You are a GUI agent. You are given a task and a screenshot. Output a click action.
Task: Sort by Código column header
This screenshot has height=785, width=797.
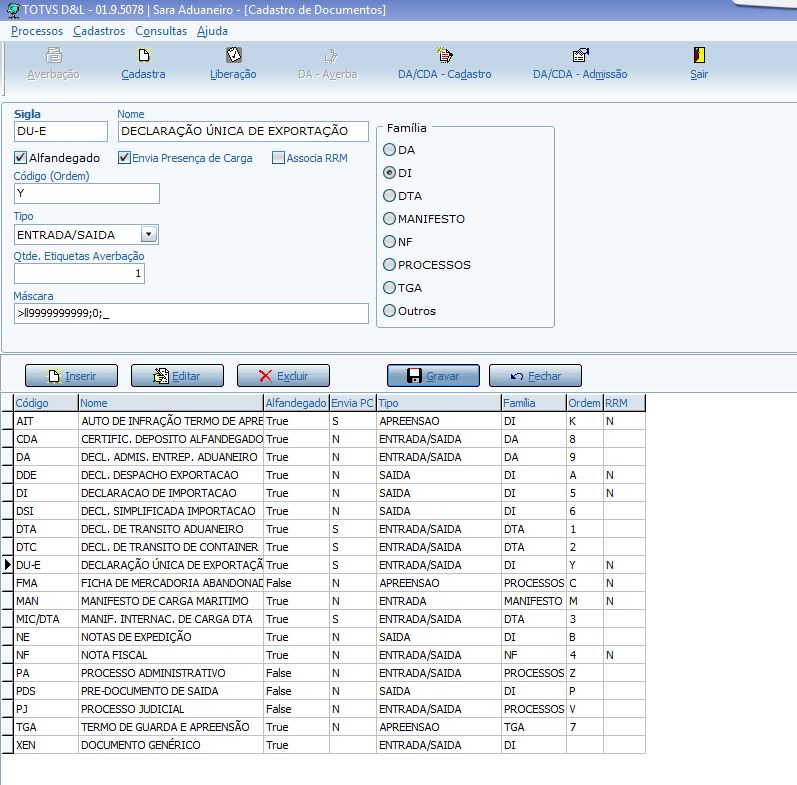[46, 403]
